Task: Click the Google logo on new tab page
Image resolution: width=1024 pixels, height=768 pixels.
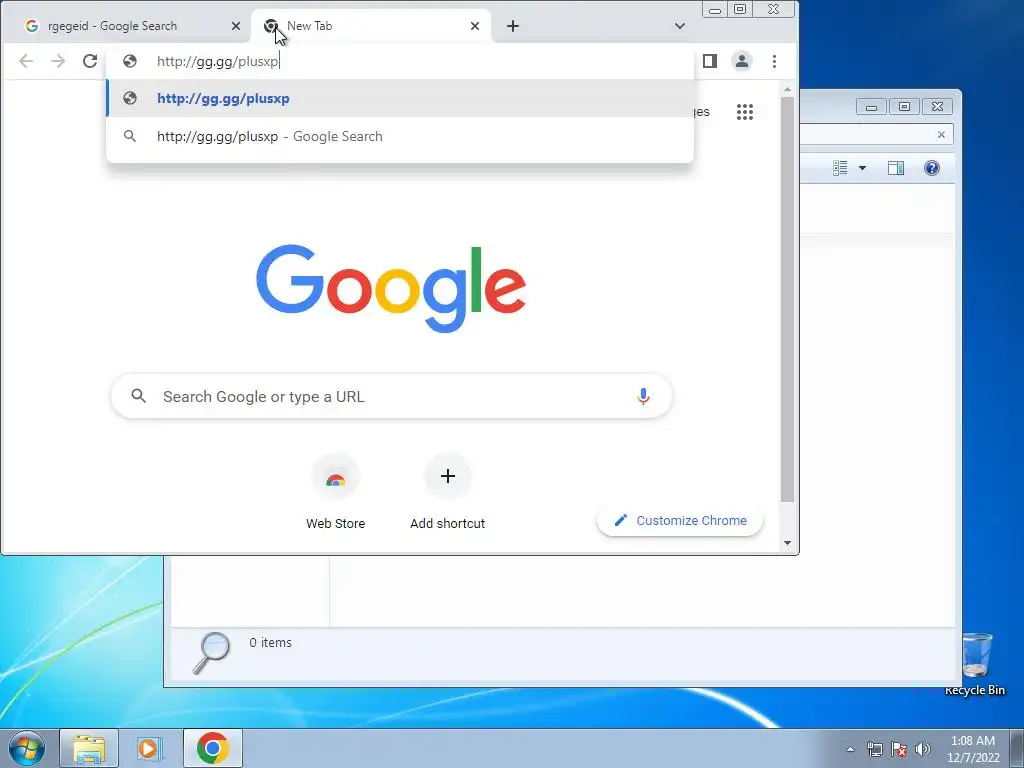Action: pyautogui.click(x=391, y=287)
